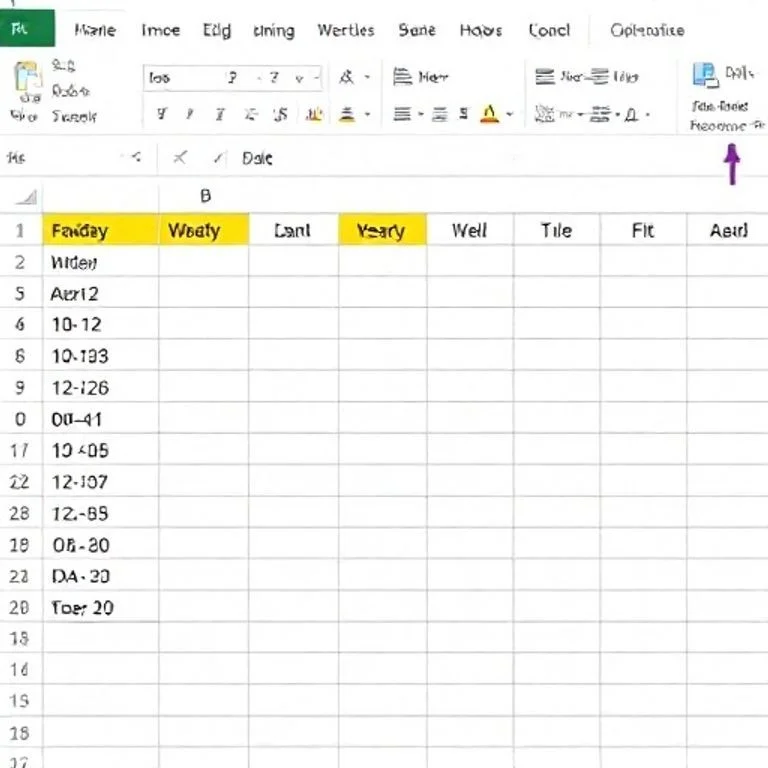Open the dropdown arrow after the 'ms' icon
The width and height of the screenshot is (768, 768).
click(580, 115)
